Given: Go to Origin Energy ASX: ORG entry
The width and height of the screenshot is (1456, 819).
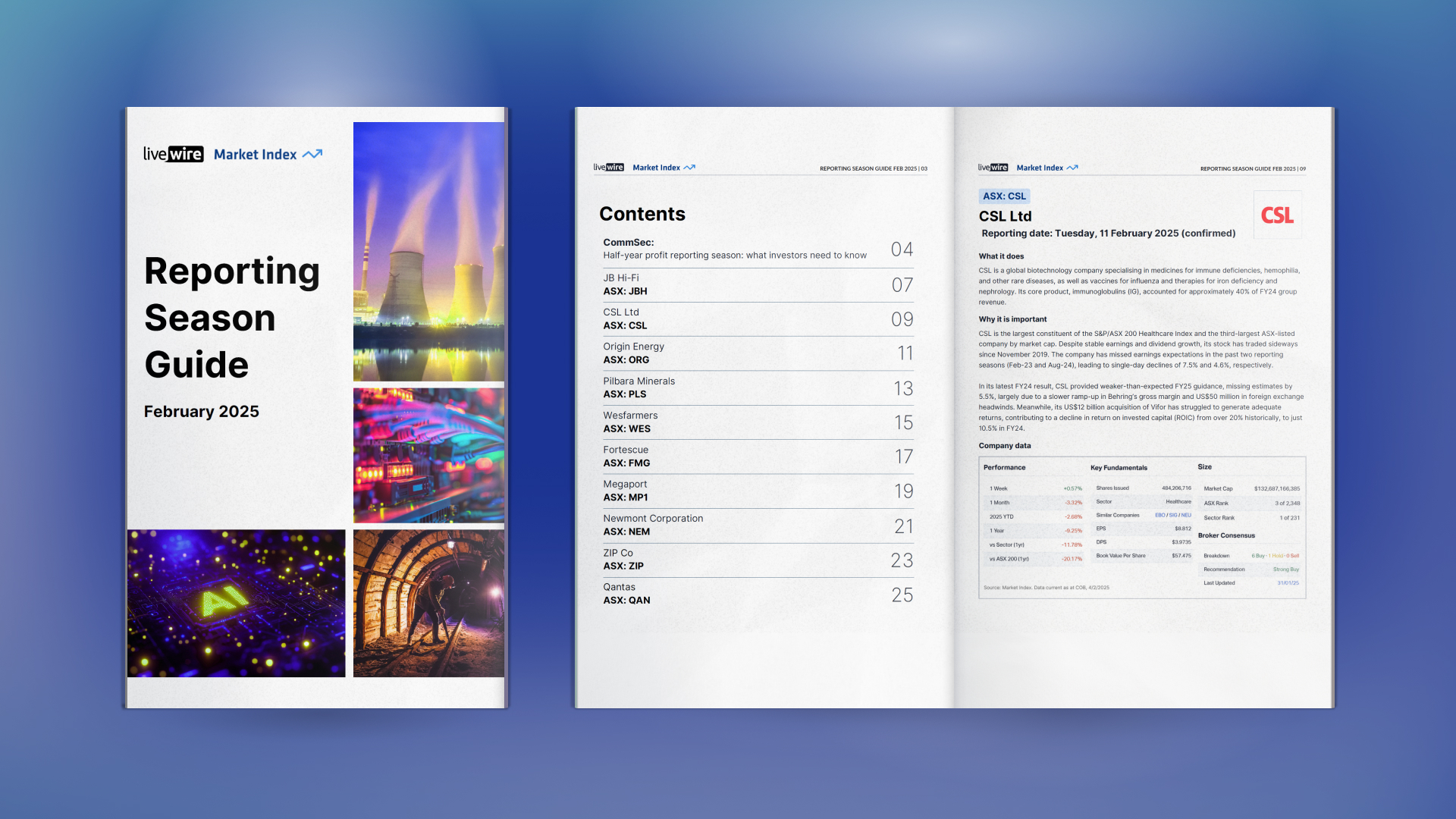Looking at the screenshot, I should click(x=633, y=353).
